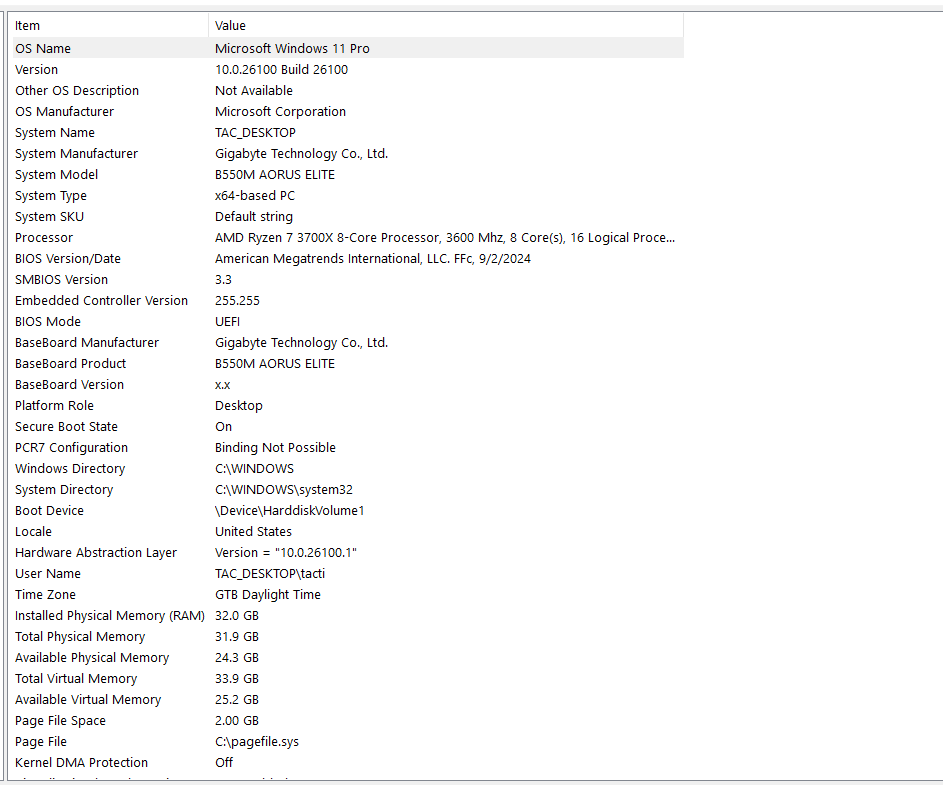Viewport: 943px width, 785px height.
Task: Select the System Manufacturer row
Action: tap(348, 153)
